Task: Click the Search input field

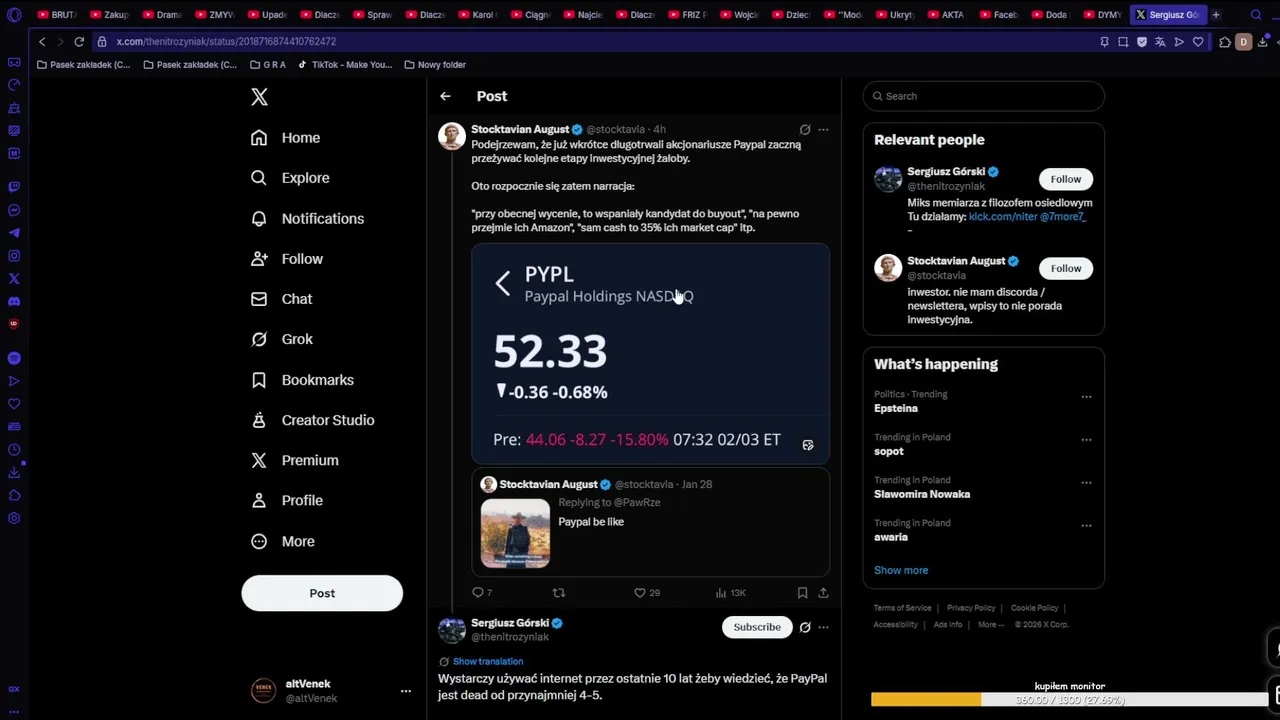Action: (x=984, y=96)
